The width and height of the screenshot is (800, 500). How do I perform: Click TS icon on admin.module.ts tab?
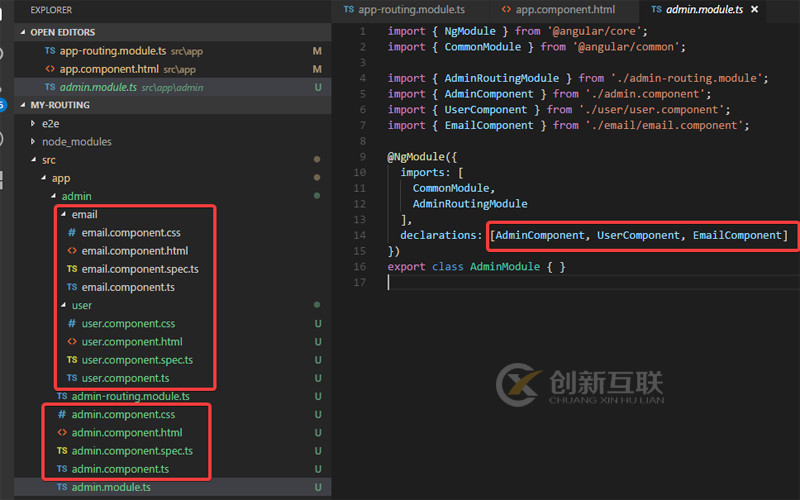tap(656, 9)
